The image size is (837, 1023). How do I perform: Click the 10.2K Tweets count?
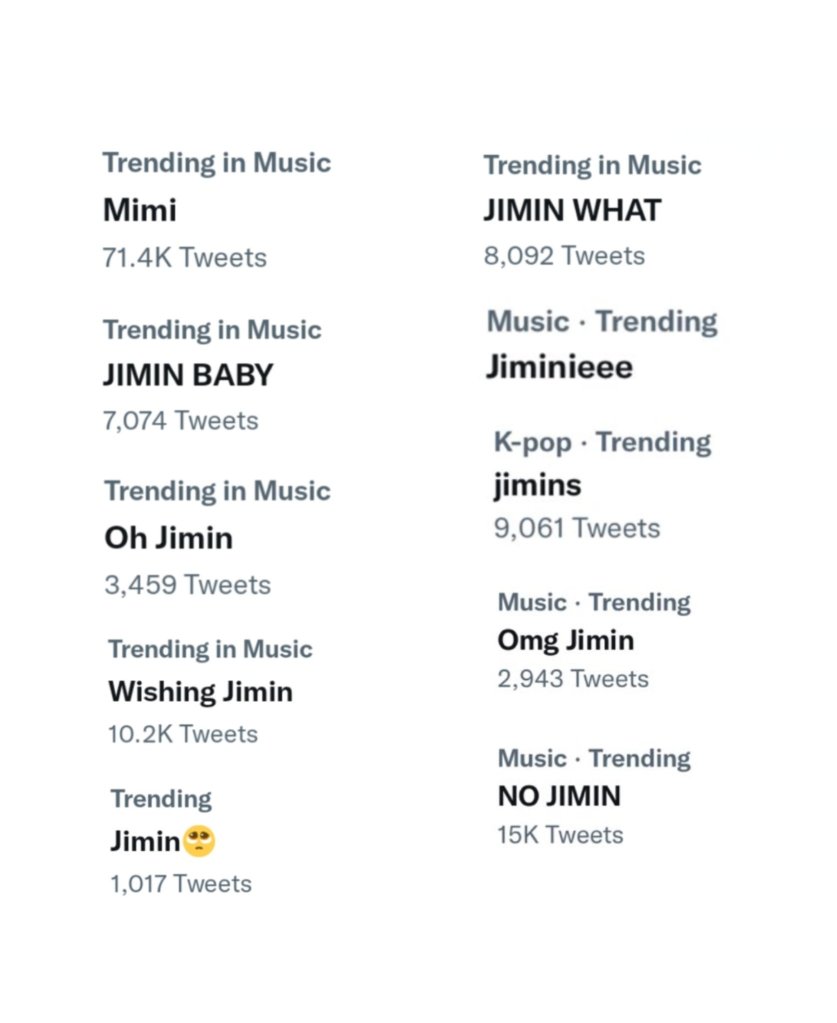(x=182, y=734)
